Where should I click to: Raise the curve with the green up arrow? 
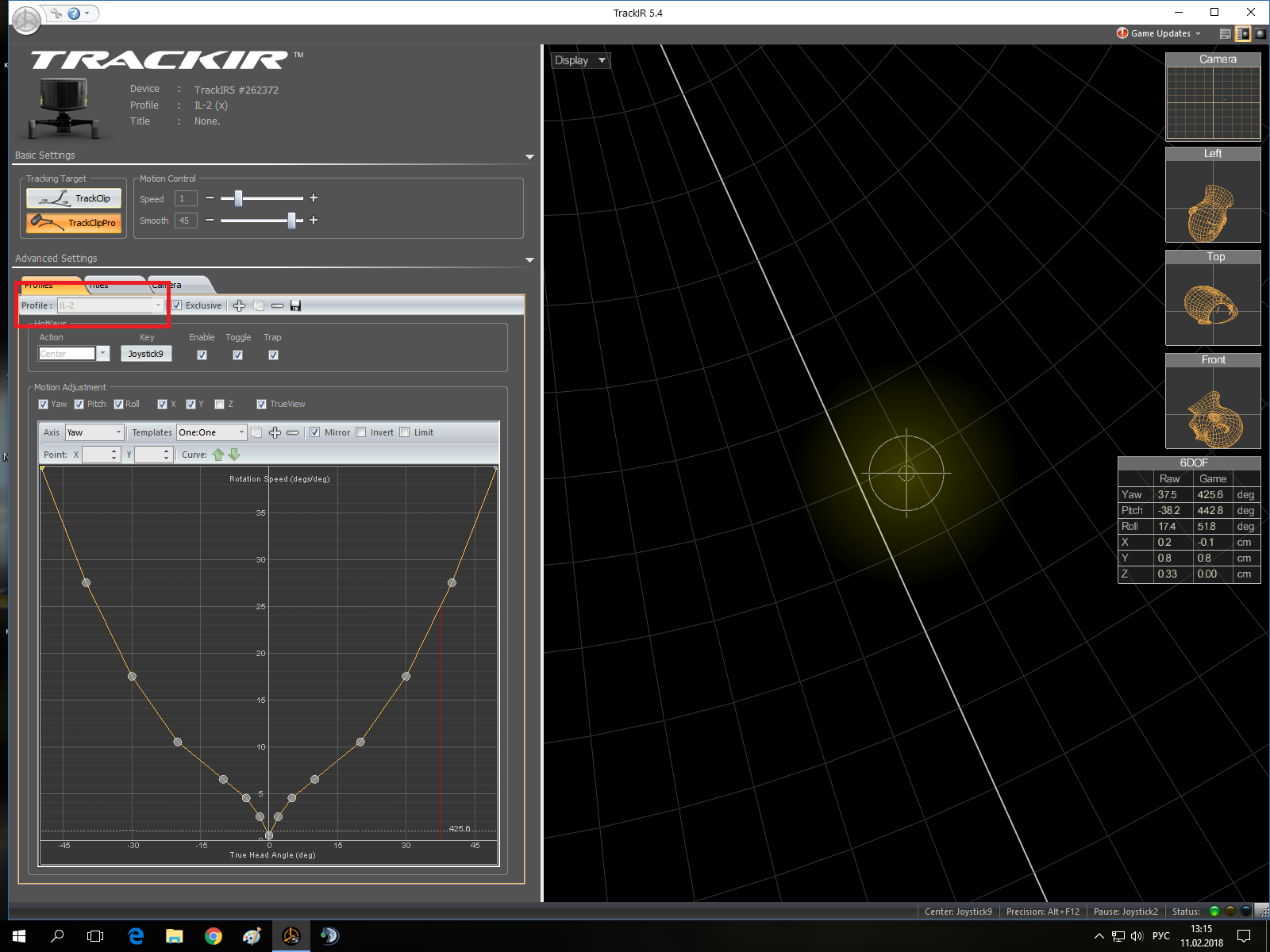(218, 455)
